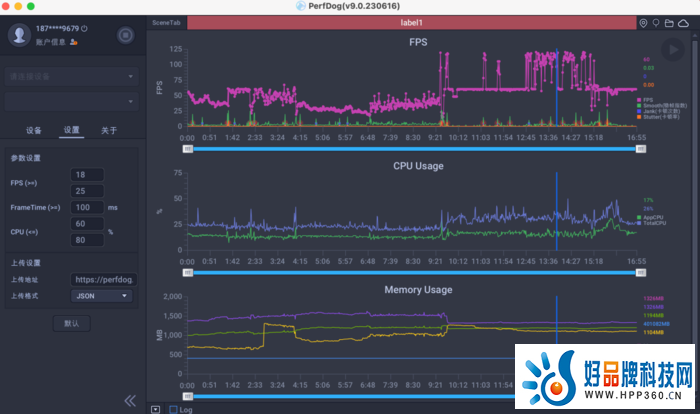Click the logout power icon beside the phone number
The height and width of the screenshot is (414, 700).
(x=84, y=29)
